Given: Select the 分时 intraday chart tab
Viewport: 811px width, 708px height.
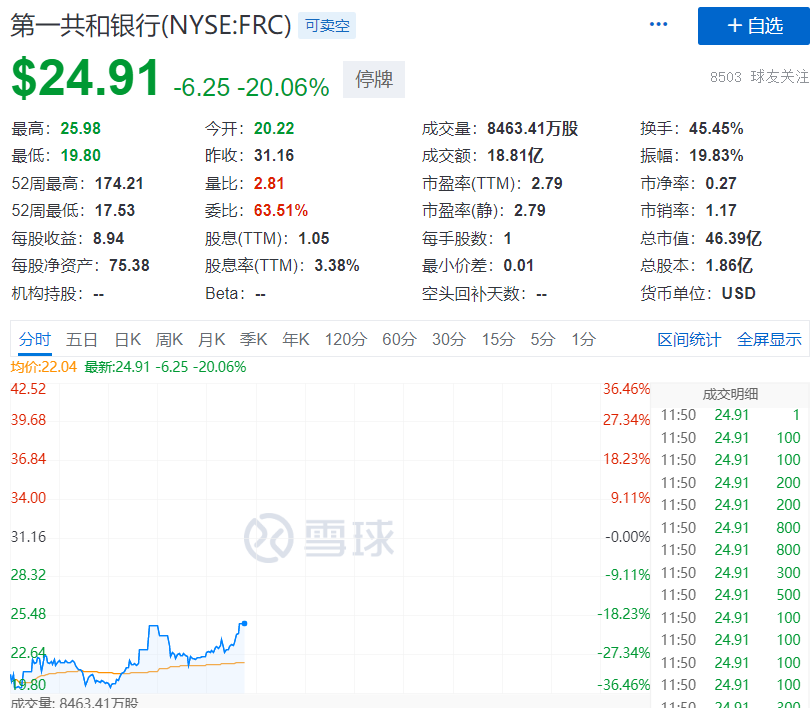Looking at the screenshot, I should coord(35,339).
